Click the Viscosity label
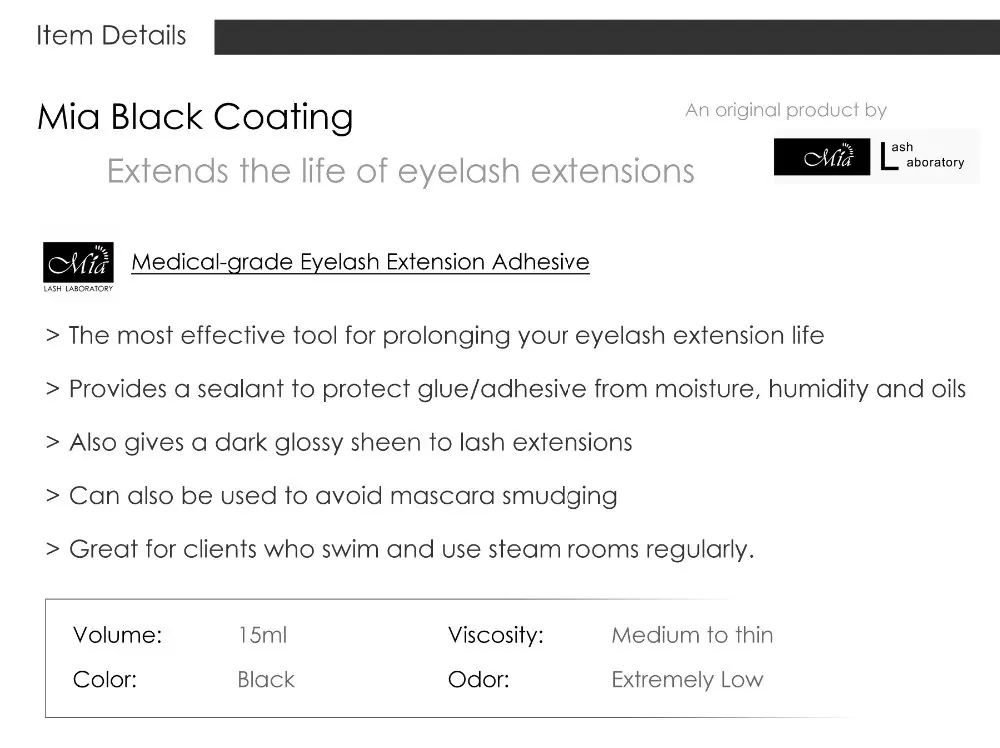 tap(495, 635)
